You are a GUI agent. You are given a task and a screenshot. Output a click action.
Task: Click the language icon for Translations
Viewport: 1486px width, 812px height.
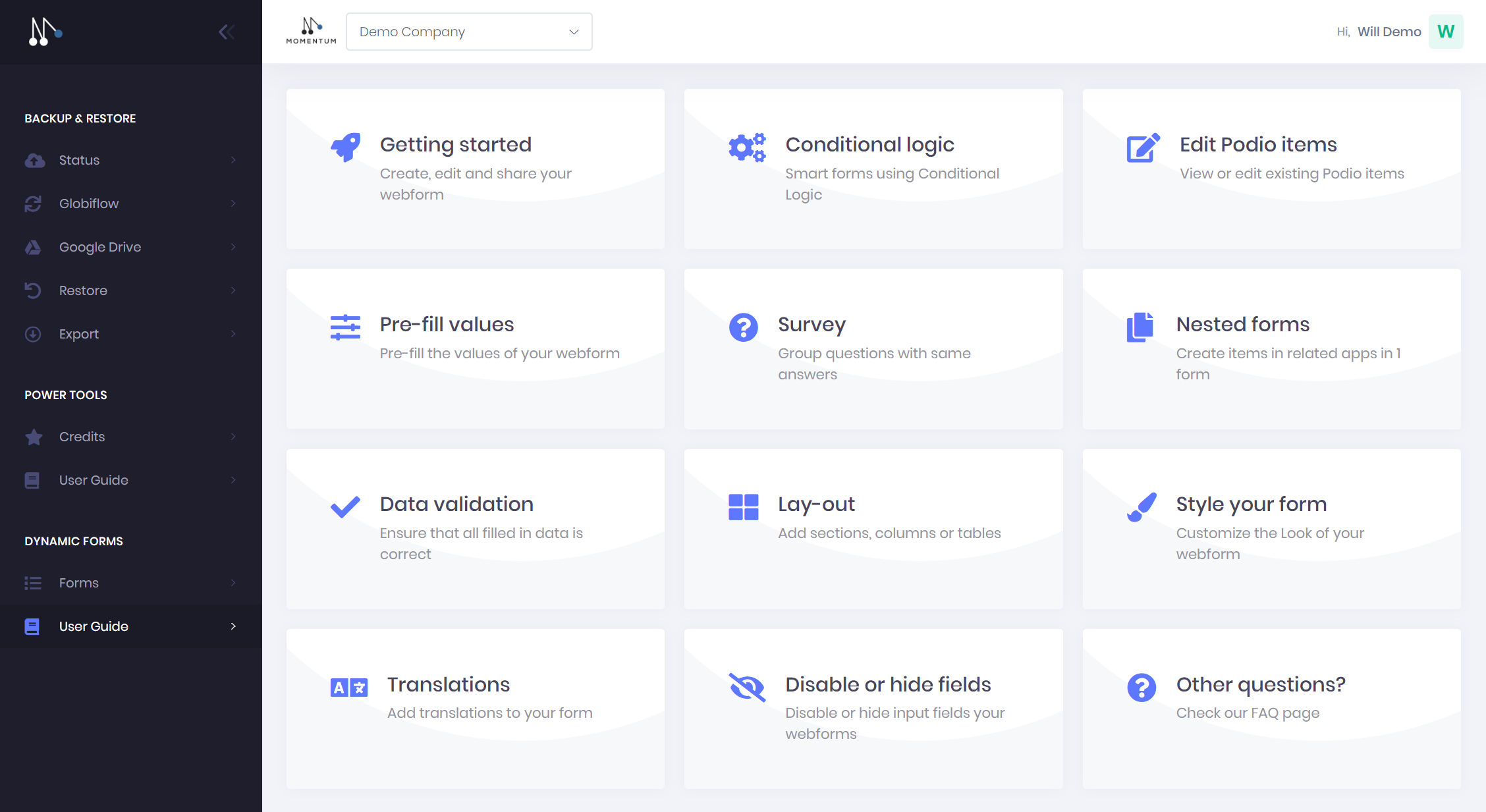tap(348, 688)
